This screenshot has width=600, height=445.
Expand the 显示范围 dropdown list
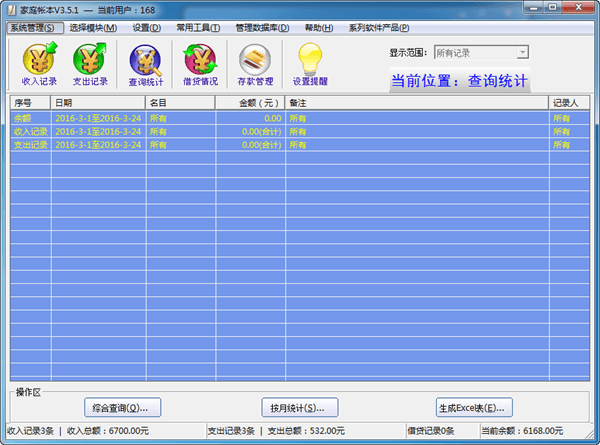point(522,52)
